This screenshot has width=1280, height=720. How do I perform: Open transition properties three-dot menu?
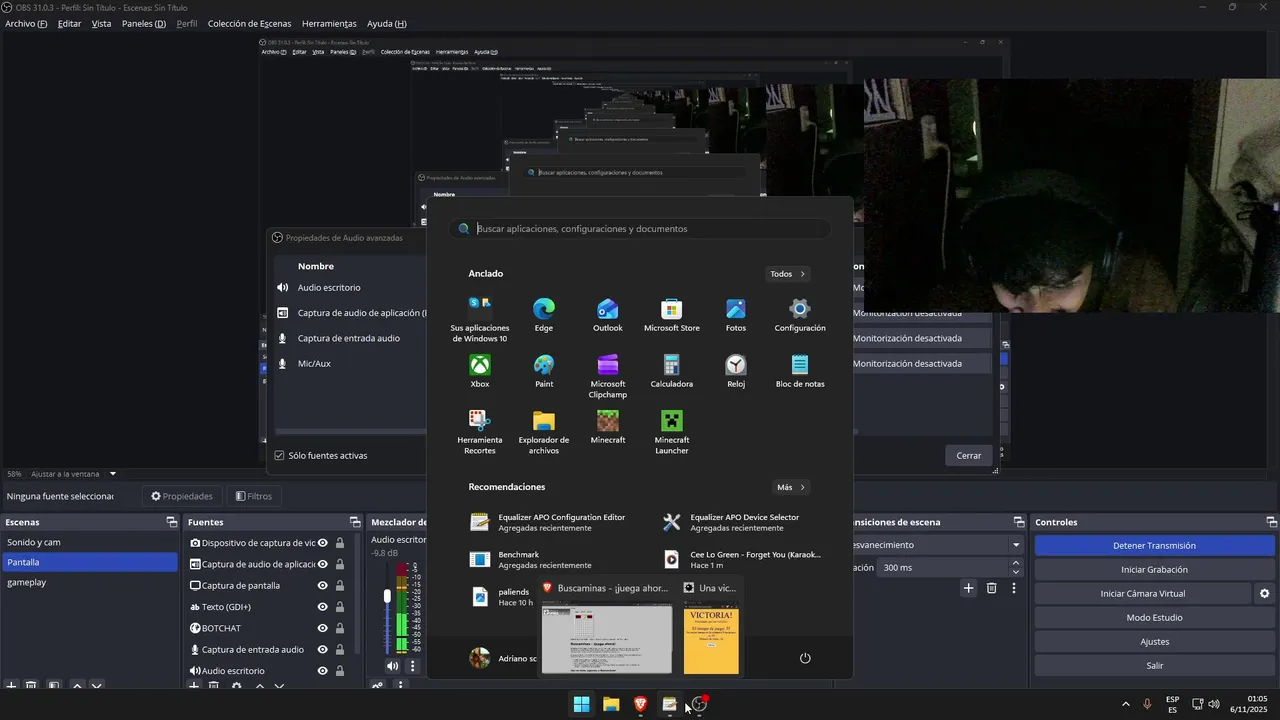pos(1014,588)
